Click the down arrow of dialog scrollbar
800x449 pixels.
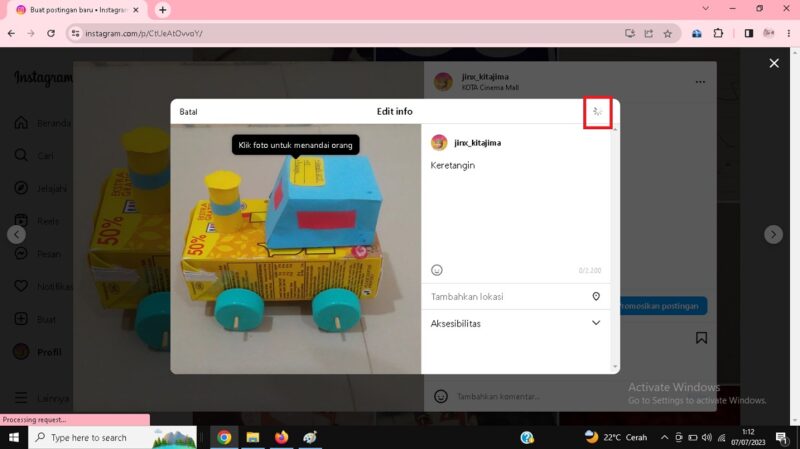(615, 367)
